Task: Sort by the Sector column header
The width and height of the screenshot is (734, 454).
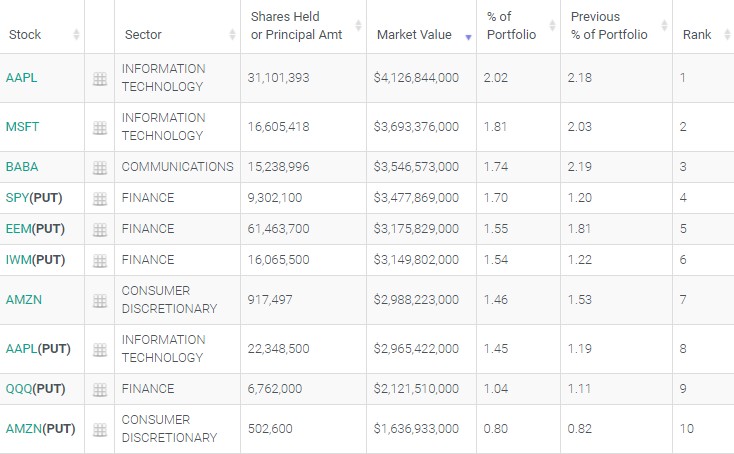Action: 143,35
